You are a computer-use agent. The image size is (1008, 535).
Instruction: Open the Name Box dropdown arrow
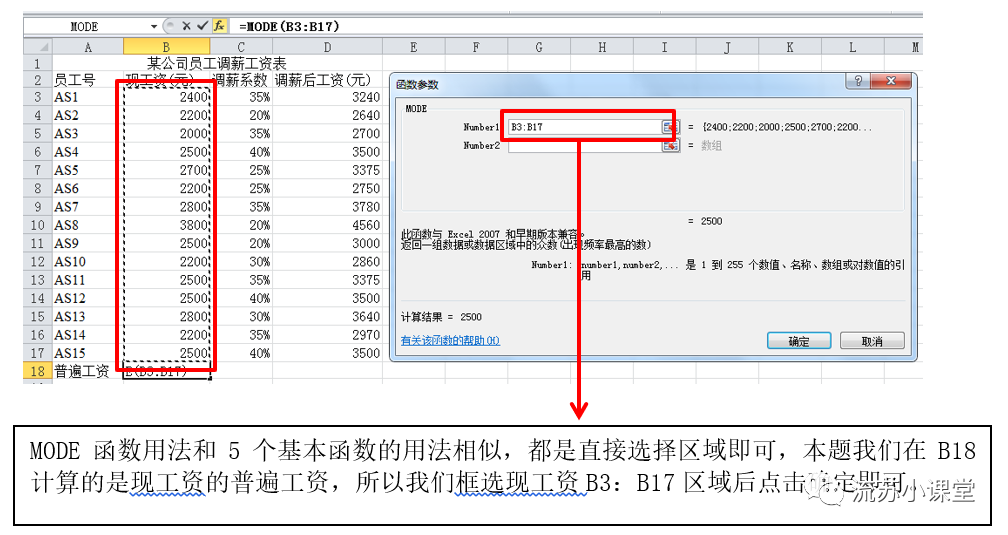coord(154,26)
